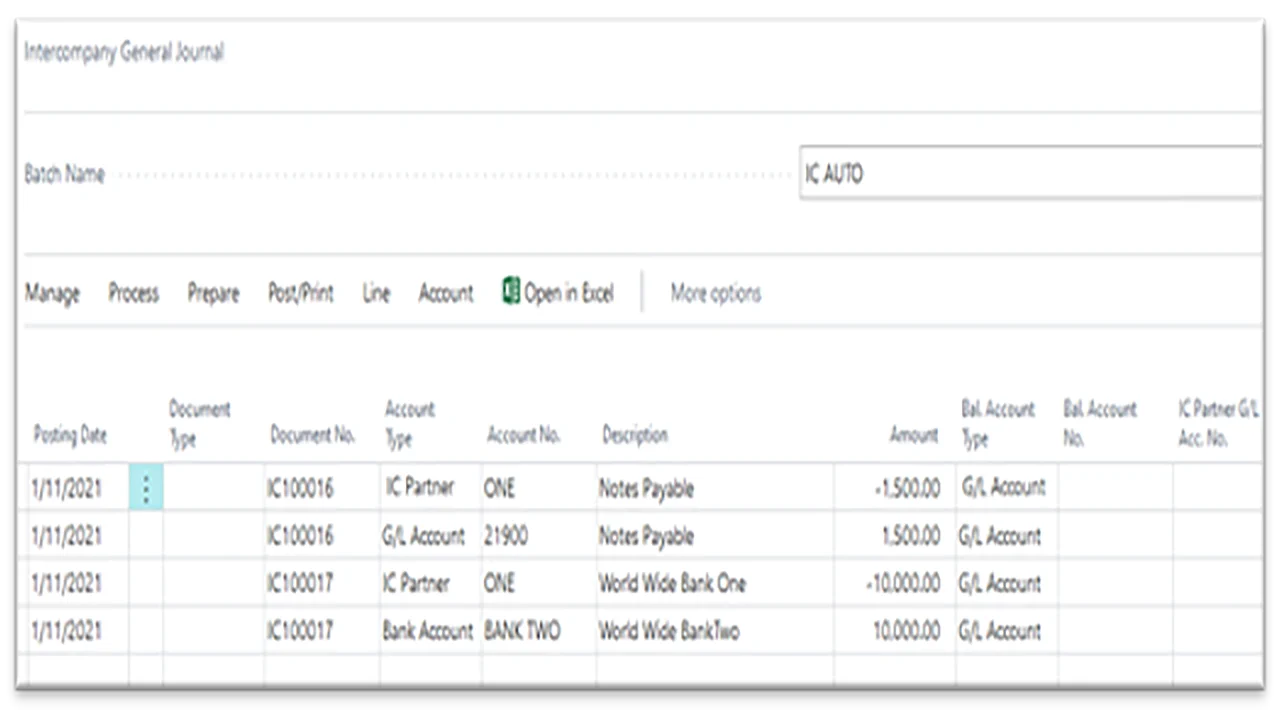Viewport: 1280px width, 720px height.
Task: Select the Account No. cell showing 21900
Action: pyautogui.click(x=539, y=536)
